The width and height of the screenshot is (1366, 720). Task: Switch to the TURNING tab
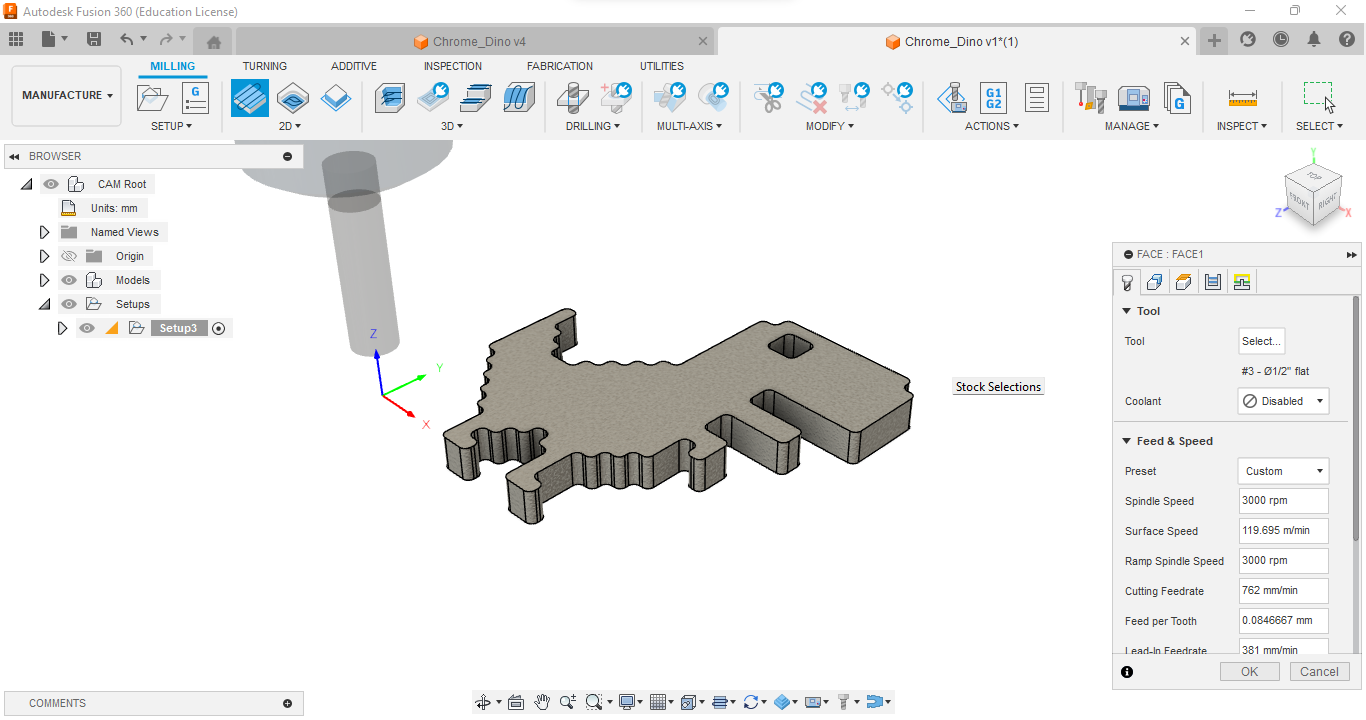point(265,66)
